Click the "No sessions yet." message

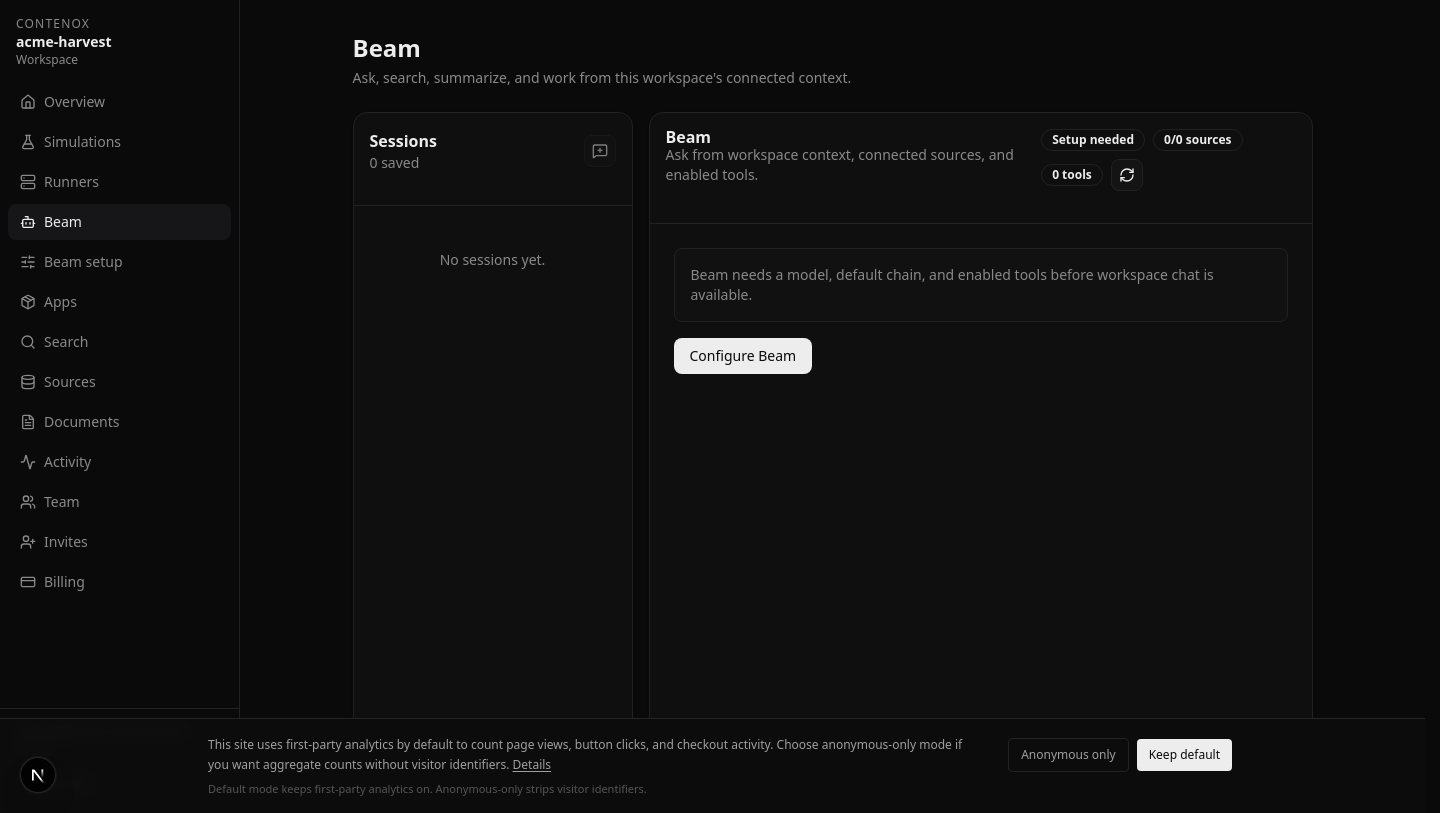tap(492, 260)
